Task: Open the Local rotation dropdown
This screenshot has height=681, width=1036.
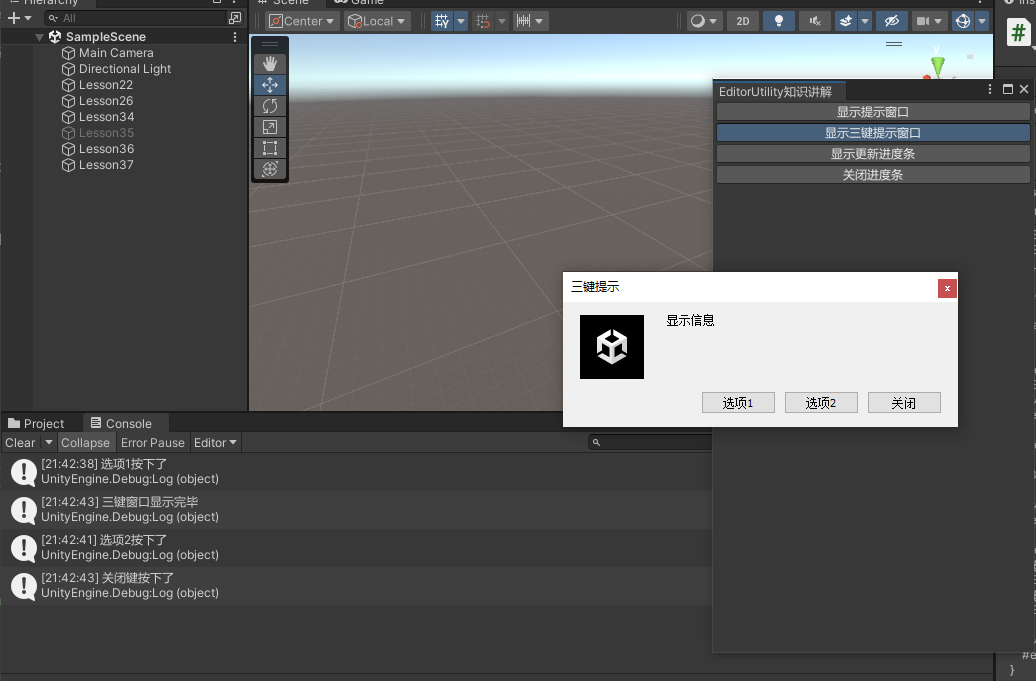Action: (377, 21)
